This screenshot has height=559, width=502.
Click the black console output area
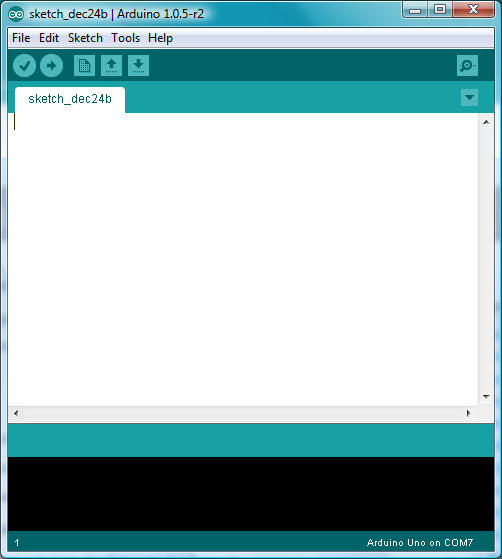(251, 494)
